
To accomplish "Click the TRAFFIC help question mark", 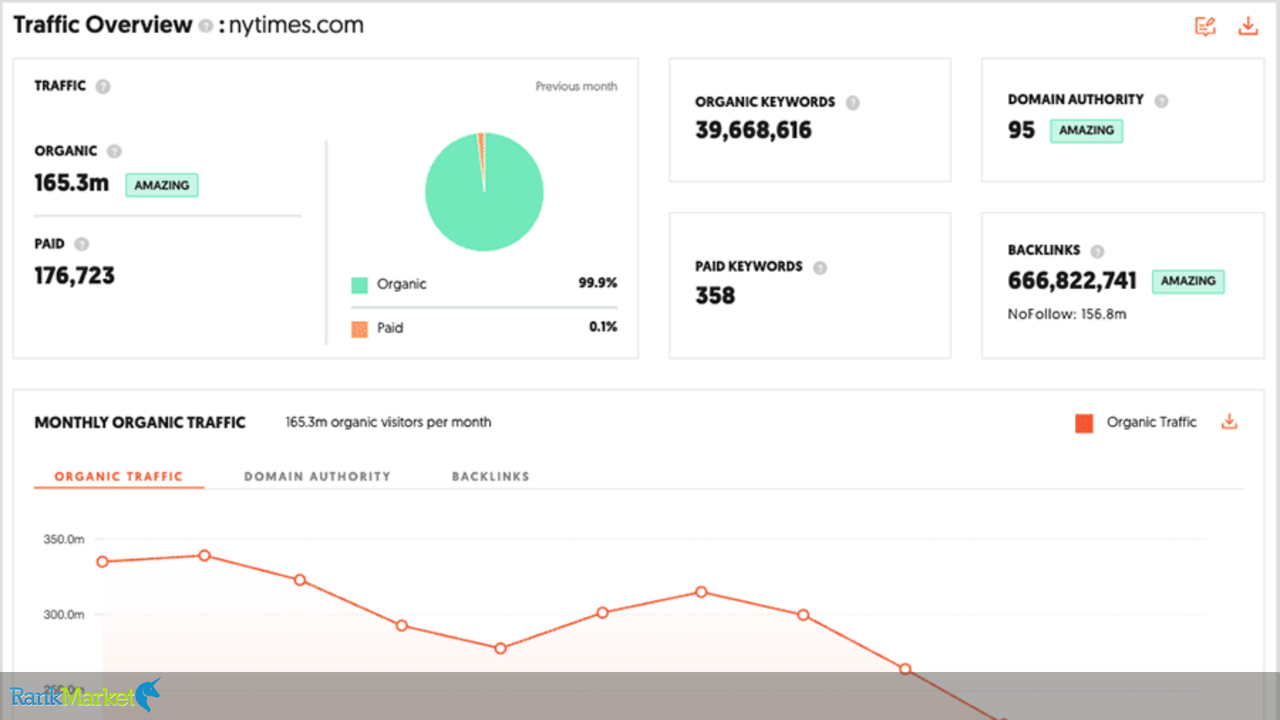I will click(102, 87).
